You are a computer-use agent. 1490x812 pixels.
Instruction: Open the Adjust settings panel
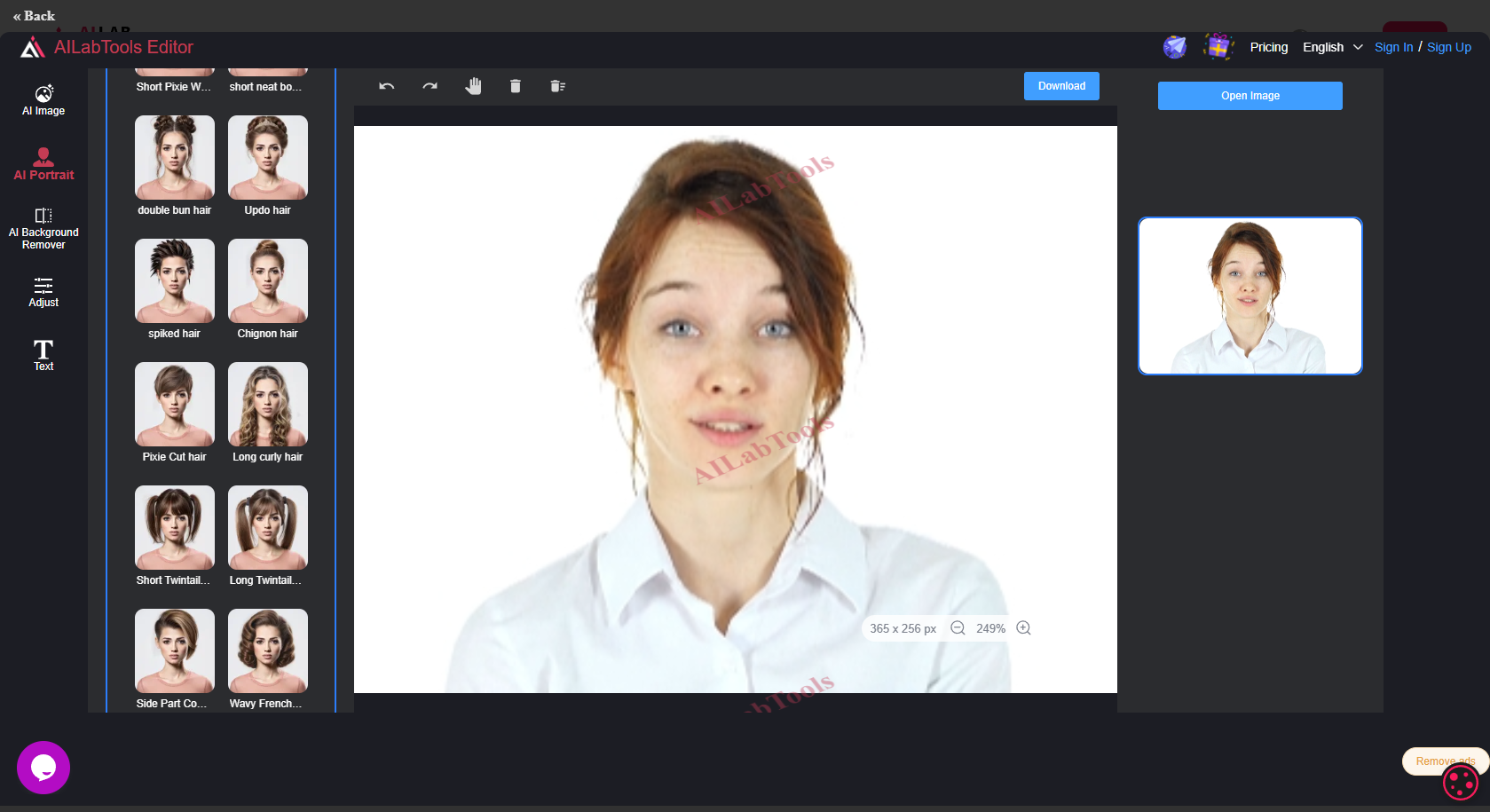pyautogui.click(x=43, y=292)
